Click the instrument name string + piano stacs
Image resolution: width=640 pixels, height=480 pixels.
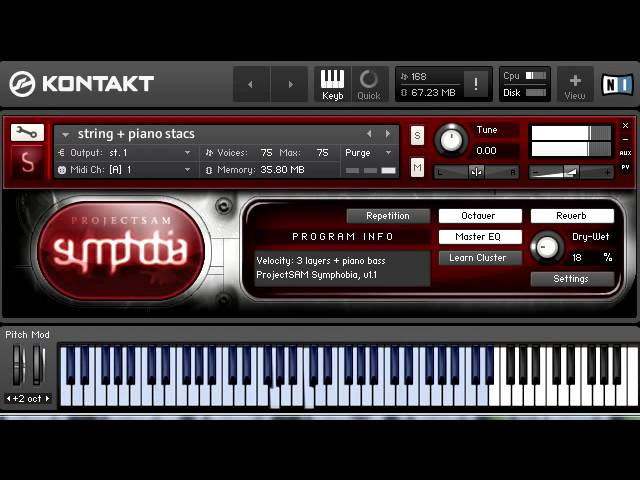[x=136, y=134]
